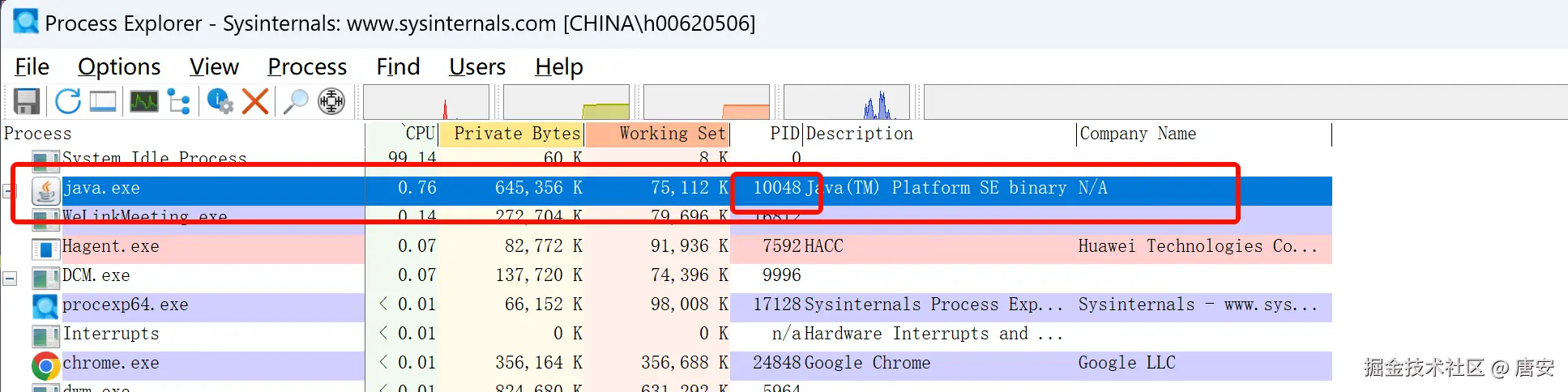Click the Refresh Now toolbar icon

(68, 101)
